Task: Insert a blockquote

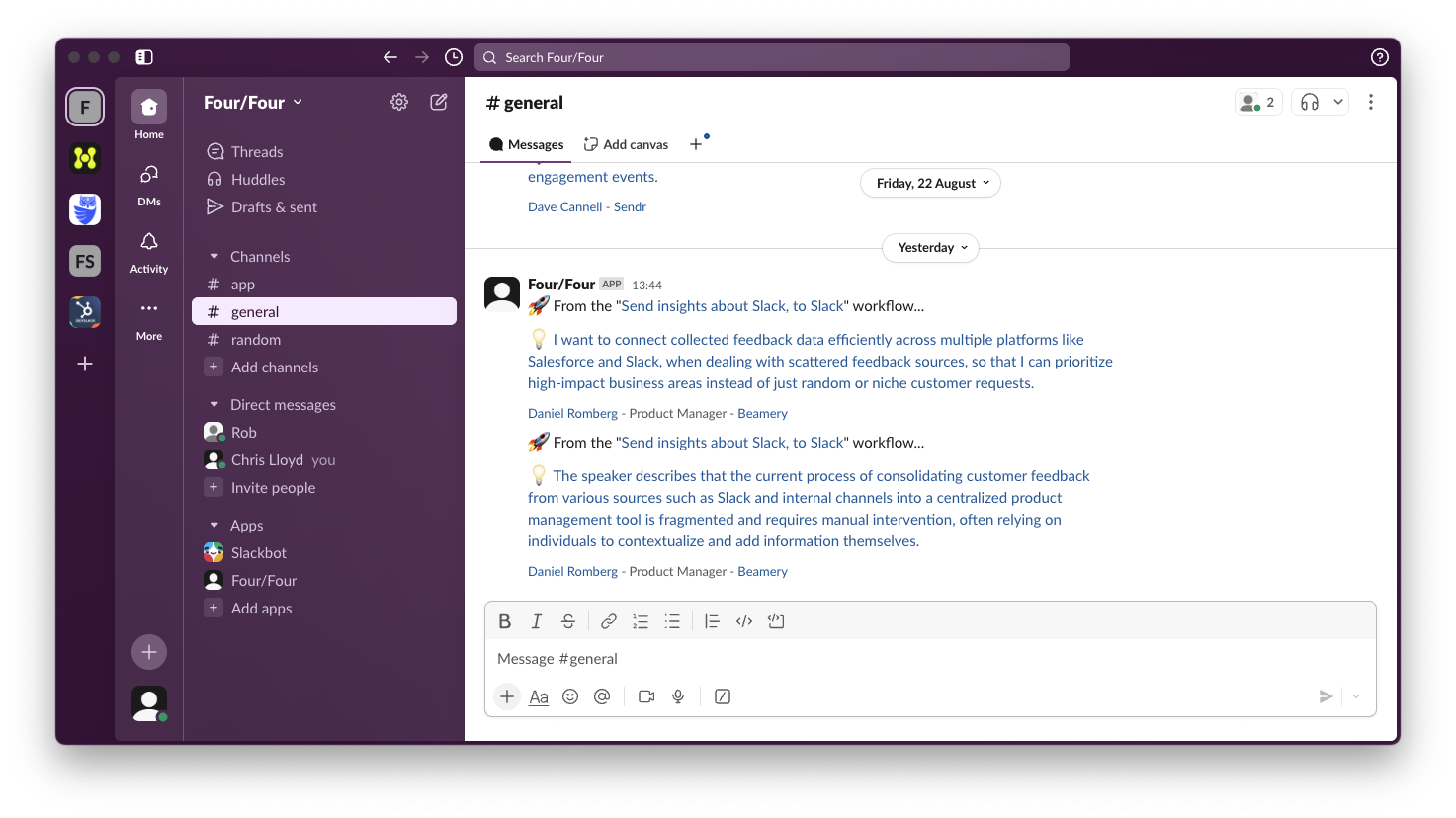Action: [712, 621]
